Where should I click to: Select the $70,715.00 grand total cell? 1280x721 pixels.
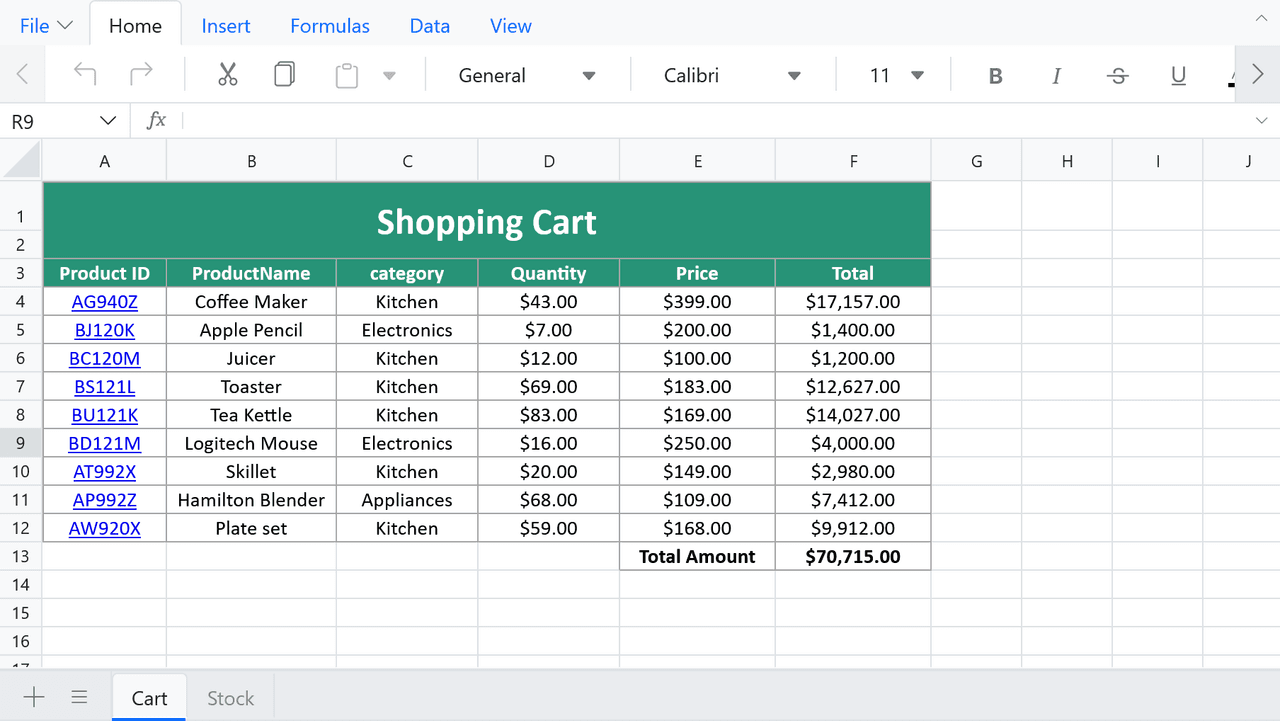click(x=853, y=556)
